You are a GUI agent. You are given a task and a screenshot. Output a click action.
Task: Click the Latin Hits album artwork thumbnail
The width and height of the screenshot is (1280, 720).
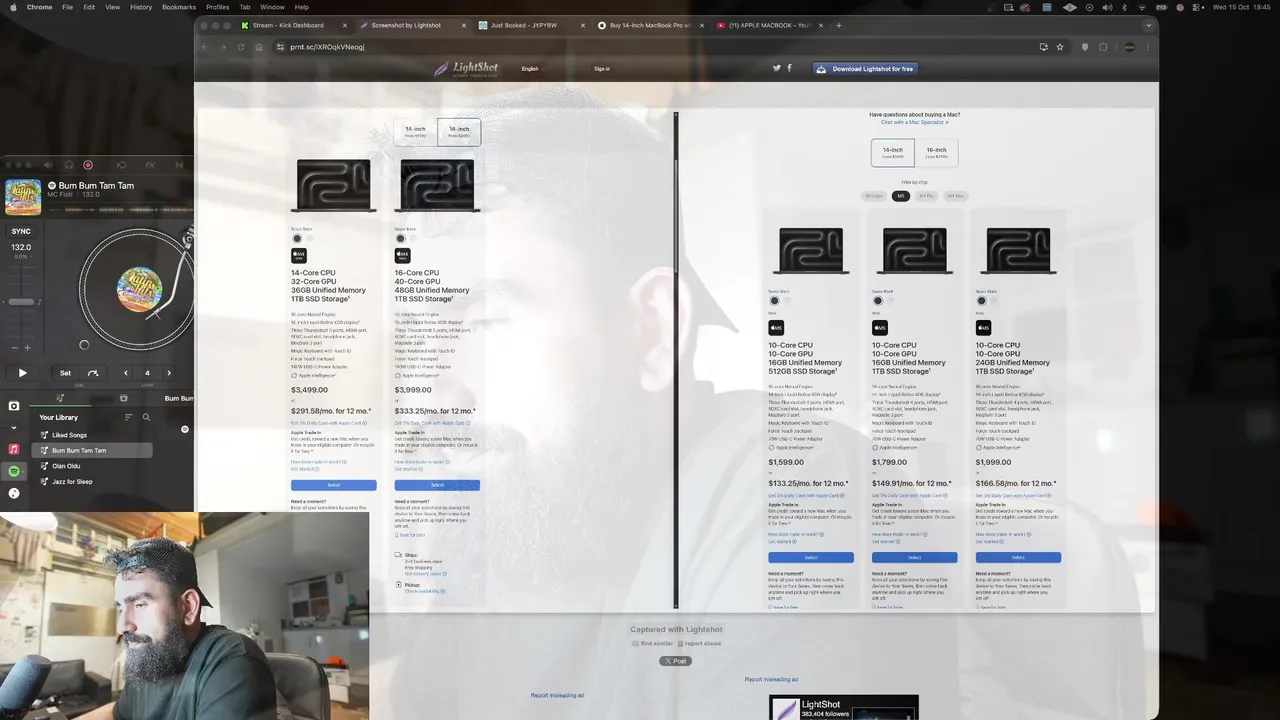tap(23, 197)
